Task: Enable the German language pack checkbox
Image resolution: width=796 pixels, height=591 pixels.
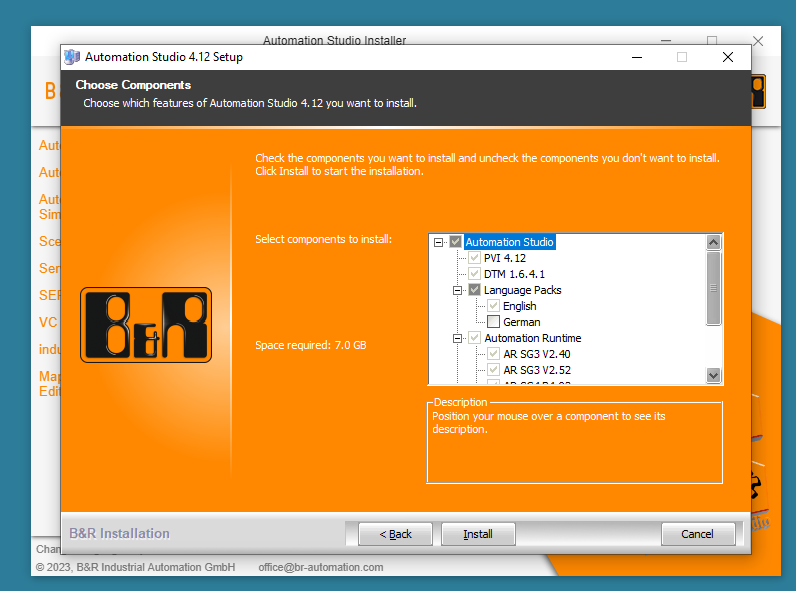Action: (493, 322)
